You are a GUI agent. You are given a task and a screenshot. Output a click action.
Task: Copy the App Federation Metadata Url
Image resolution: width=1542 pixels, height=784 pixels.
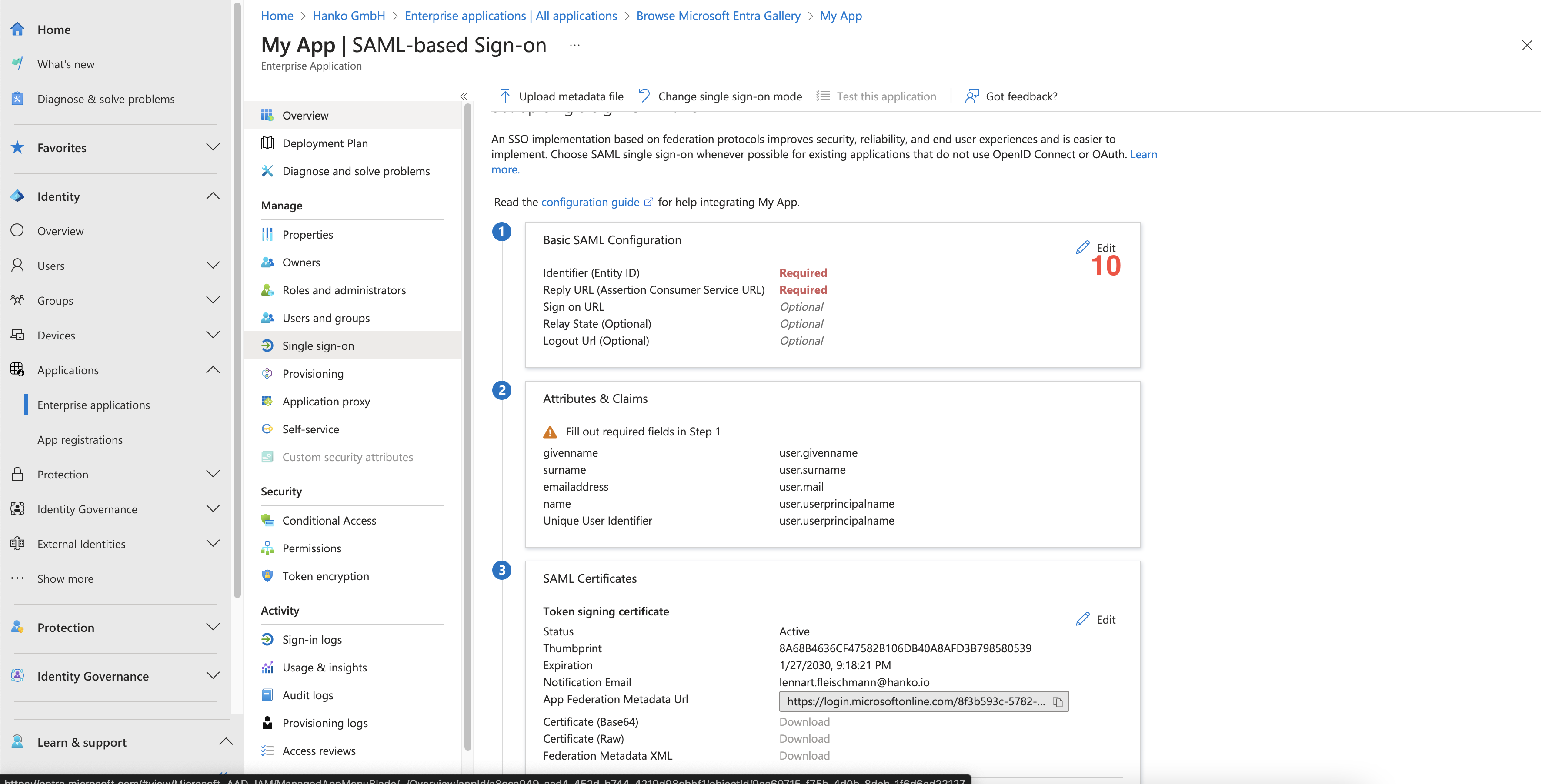(x=1058, y=701)
